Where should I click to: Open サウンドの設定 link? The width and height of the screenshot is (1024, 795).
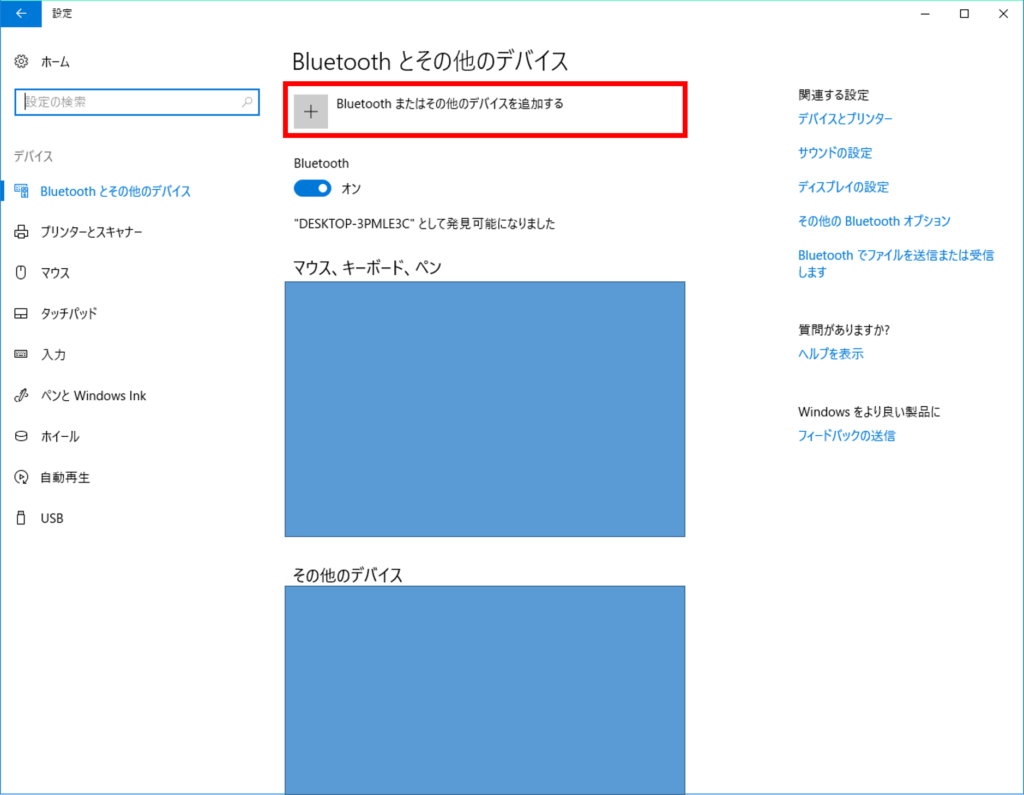835,153
